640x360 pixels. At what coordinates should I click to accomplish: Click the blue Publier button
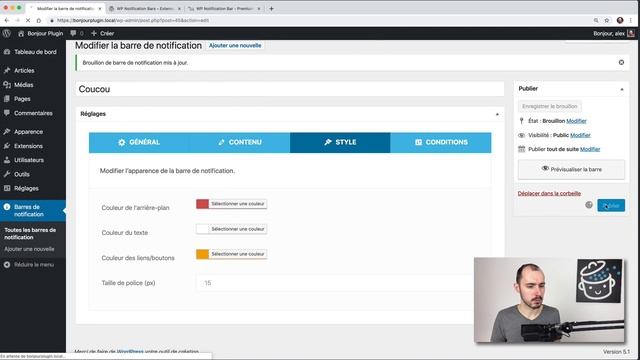[x=611, y=205]
